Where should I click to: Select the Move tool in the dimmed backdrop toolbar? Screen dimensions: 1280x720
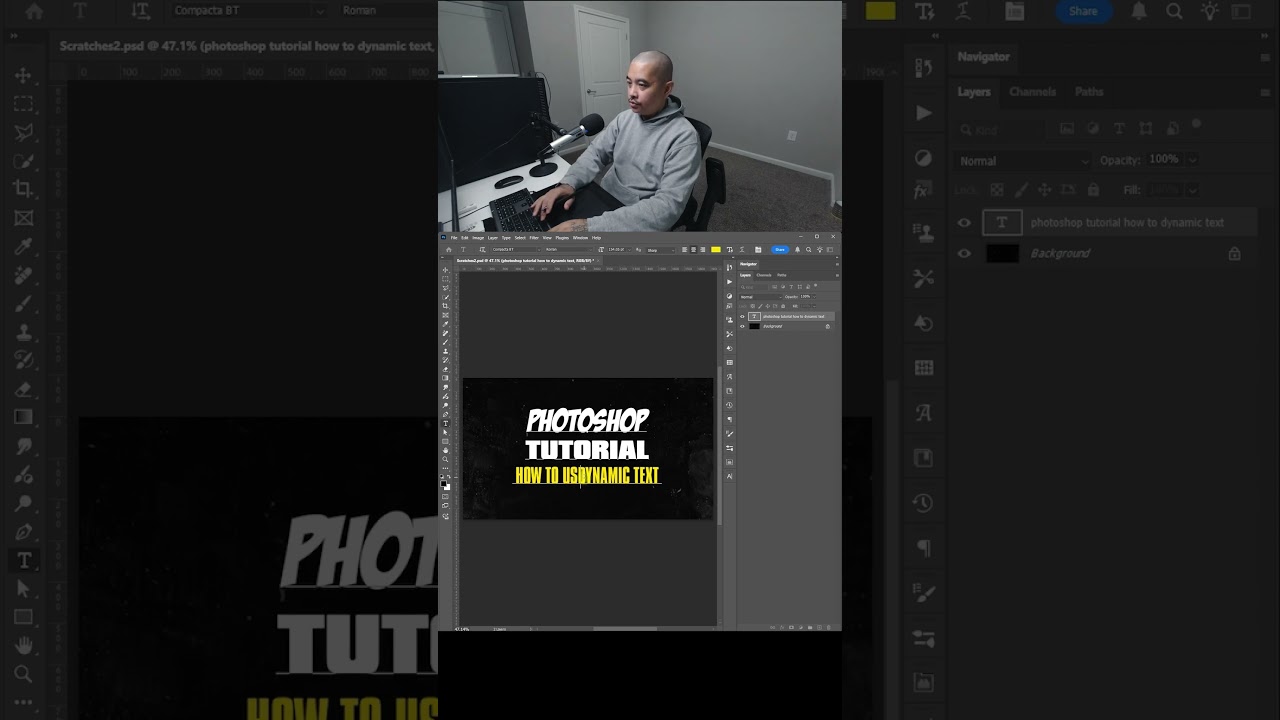click(x=23, y=75)
